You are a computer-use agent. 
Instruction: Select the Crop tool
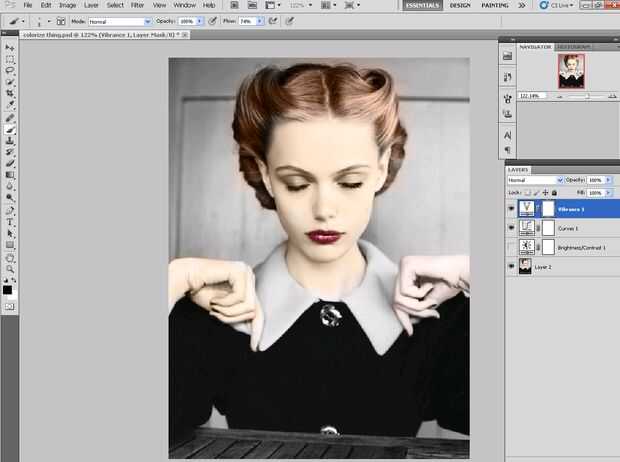(x=9, y=94)
